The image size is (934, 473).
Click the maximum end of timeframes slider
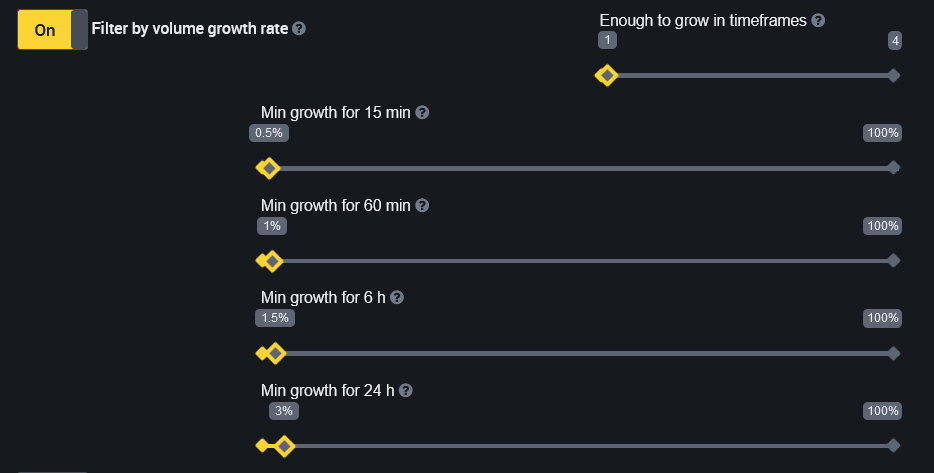tap(894, 76)
